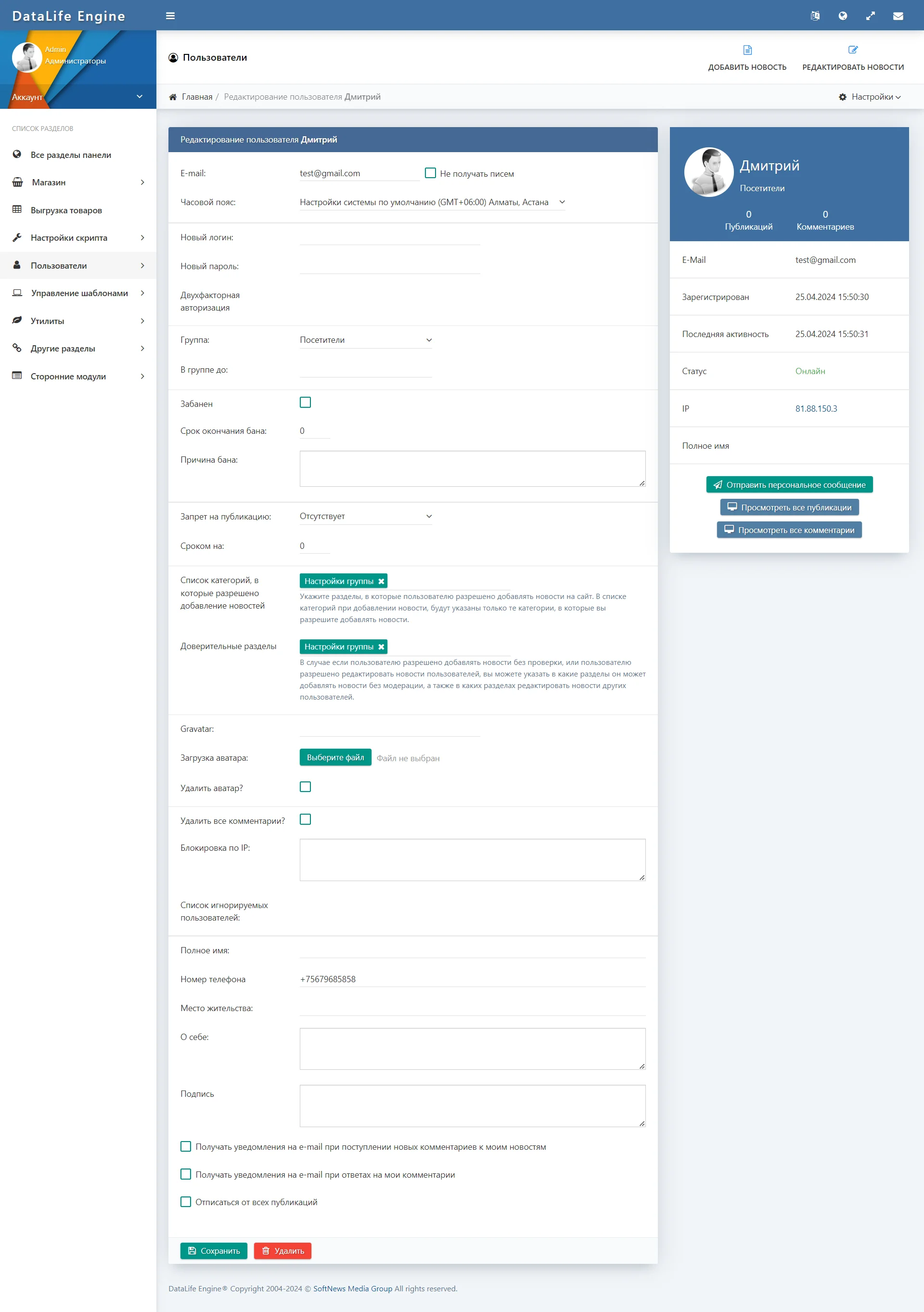Click the IP address link 81.88.150.3
The width and height of the screenshot is (924, 1312).
(816, 409)
